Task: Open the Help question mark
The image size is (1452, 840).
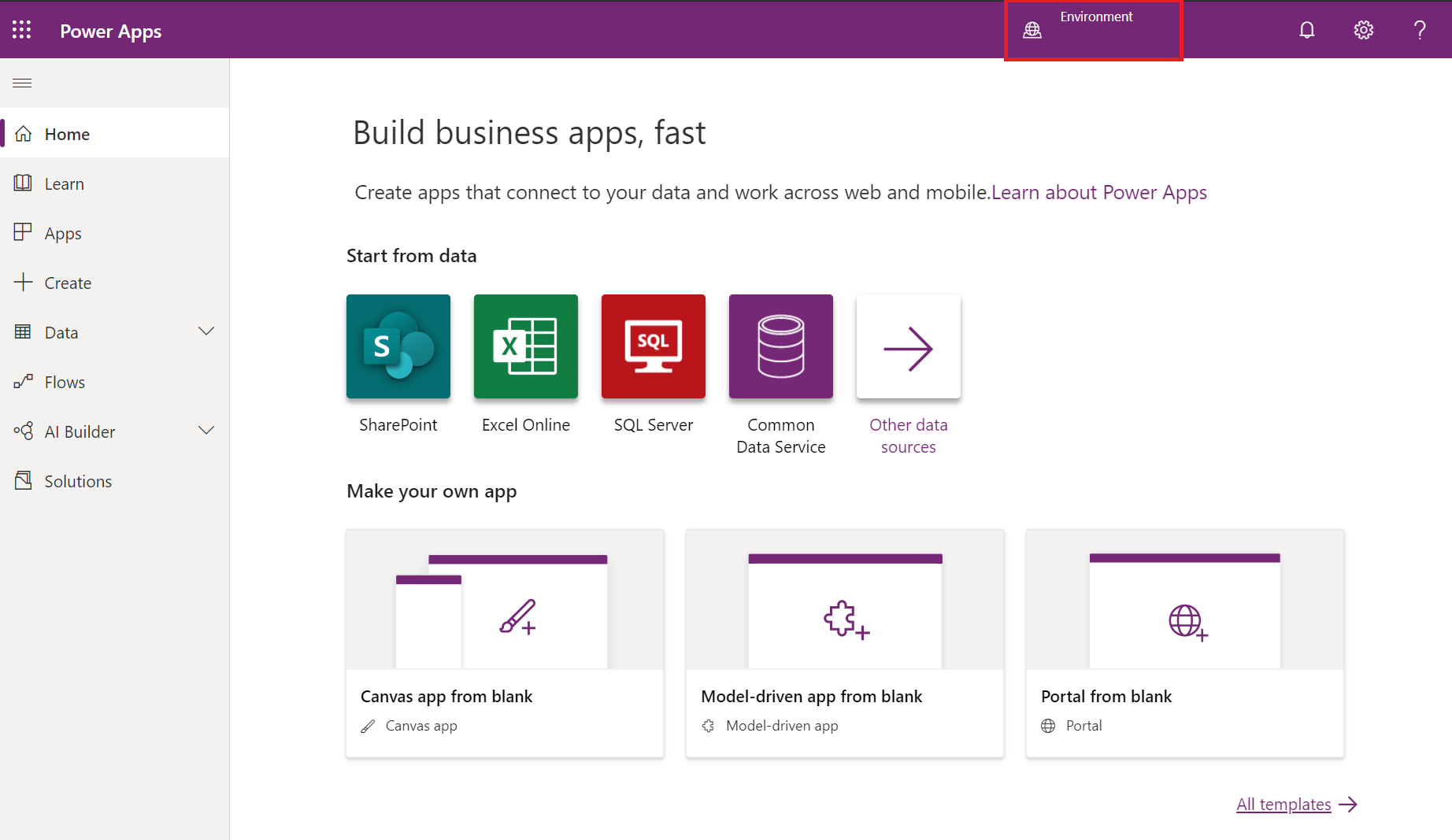Action: (1420, 30)
